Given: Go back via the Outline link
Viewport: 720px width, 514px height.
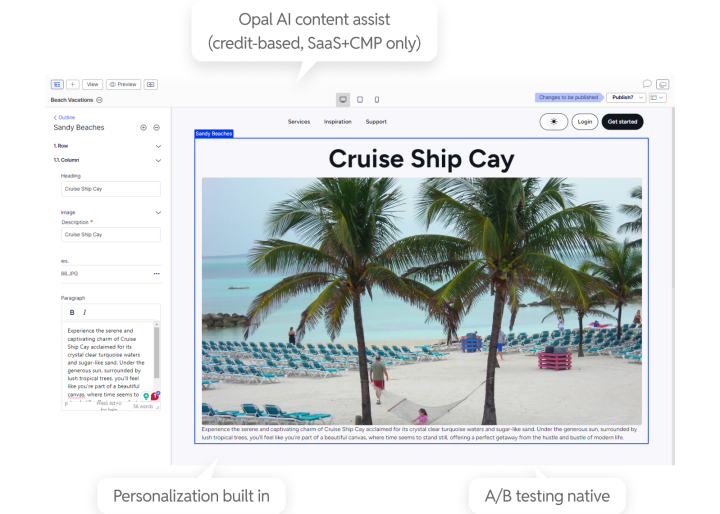Looking at the screenshot, I should click(64, 118).
